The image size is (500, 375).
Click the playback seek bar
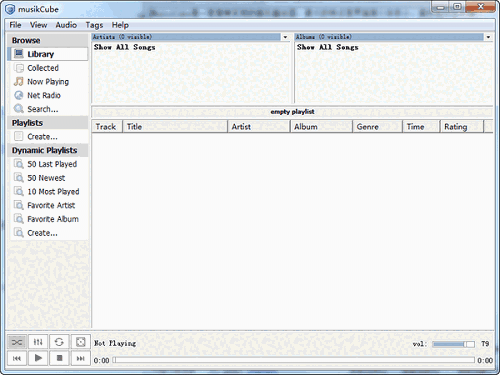293,360
